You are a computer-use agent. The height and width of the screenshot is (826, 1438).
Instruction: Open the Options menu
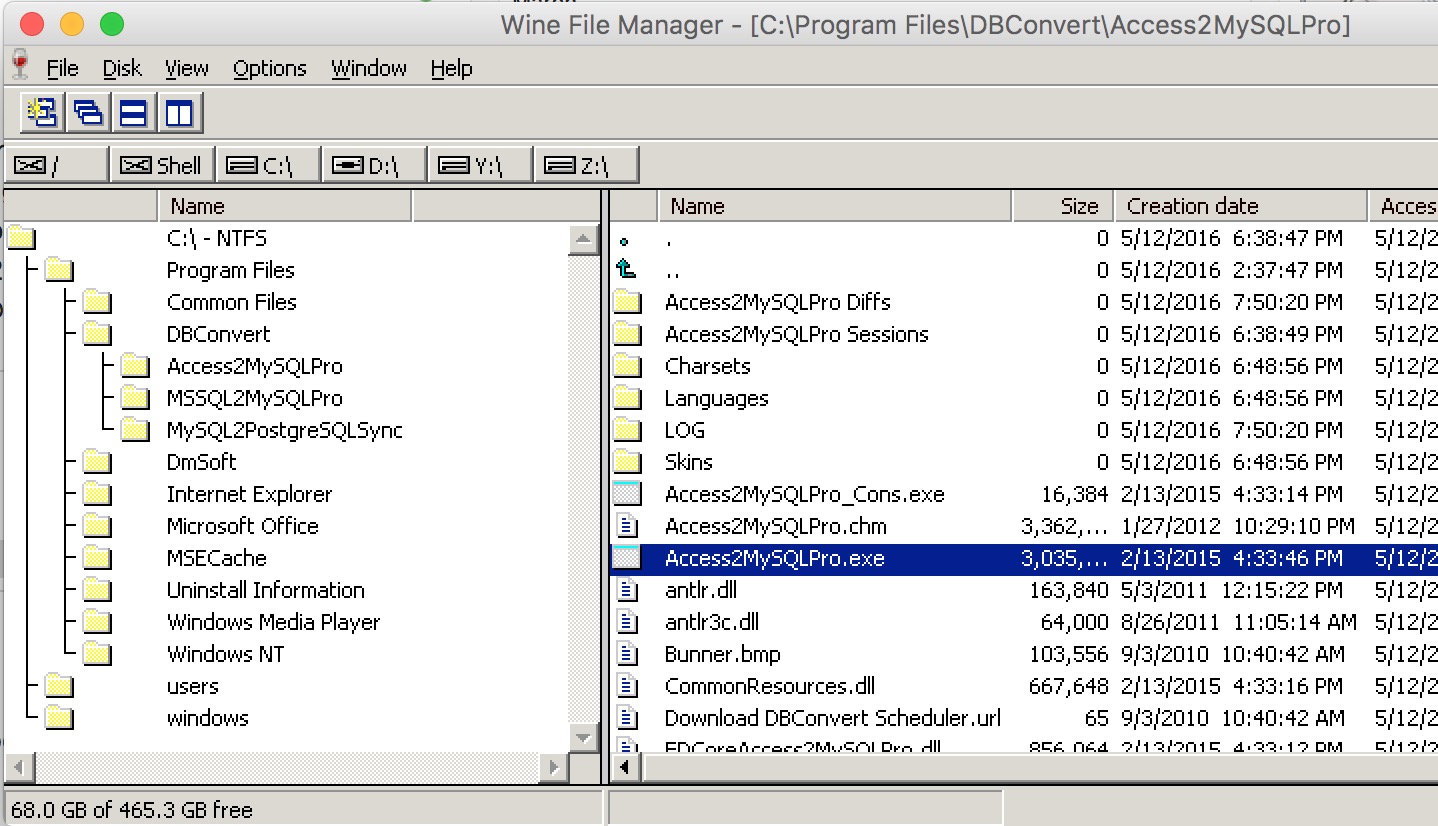click(x=270, y=68)
